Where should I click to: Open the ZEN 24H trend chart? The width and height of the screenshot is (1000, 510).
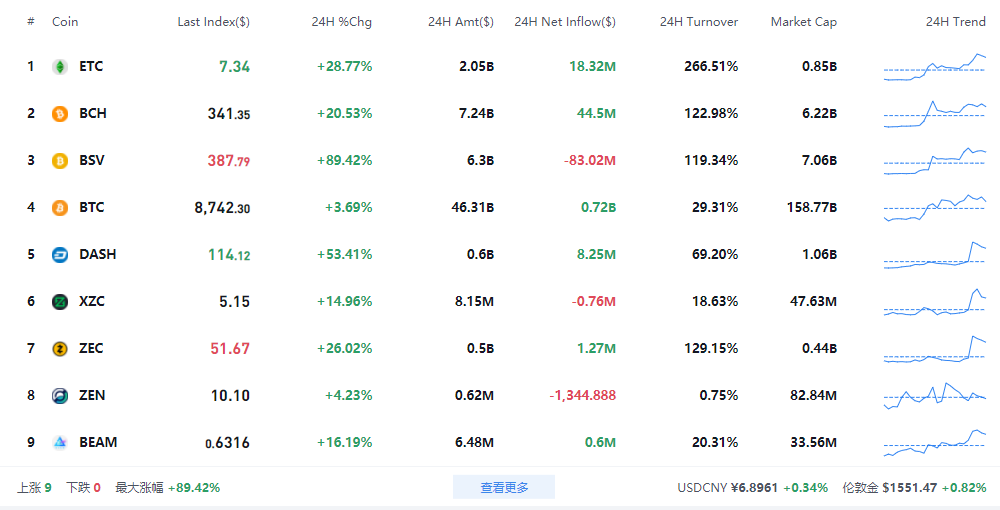pyautogui.click(x=934, y=396)
